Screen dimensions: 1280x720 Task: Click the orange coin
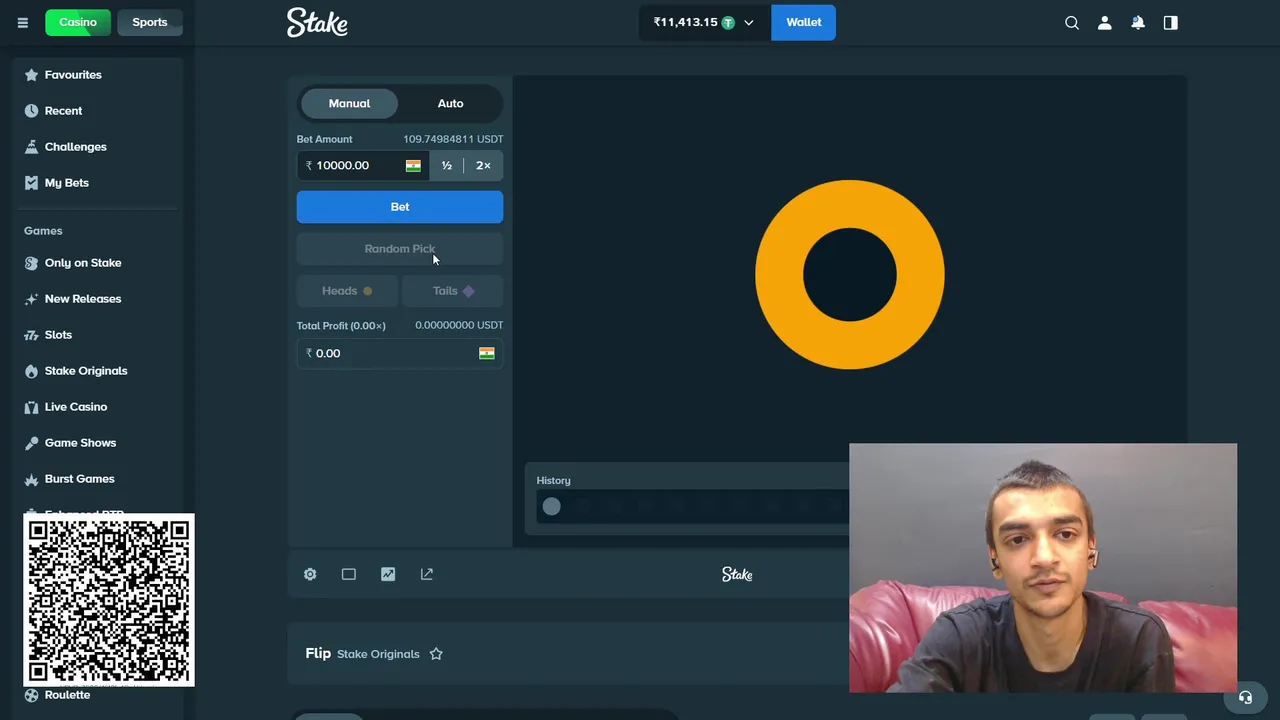tap(850, 274)
